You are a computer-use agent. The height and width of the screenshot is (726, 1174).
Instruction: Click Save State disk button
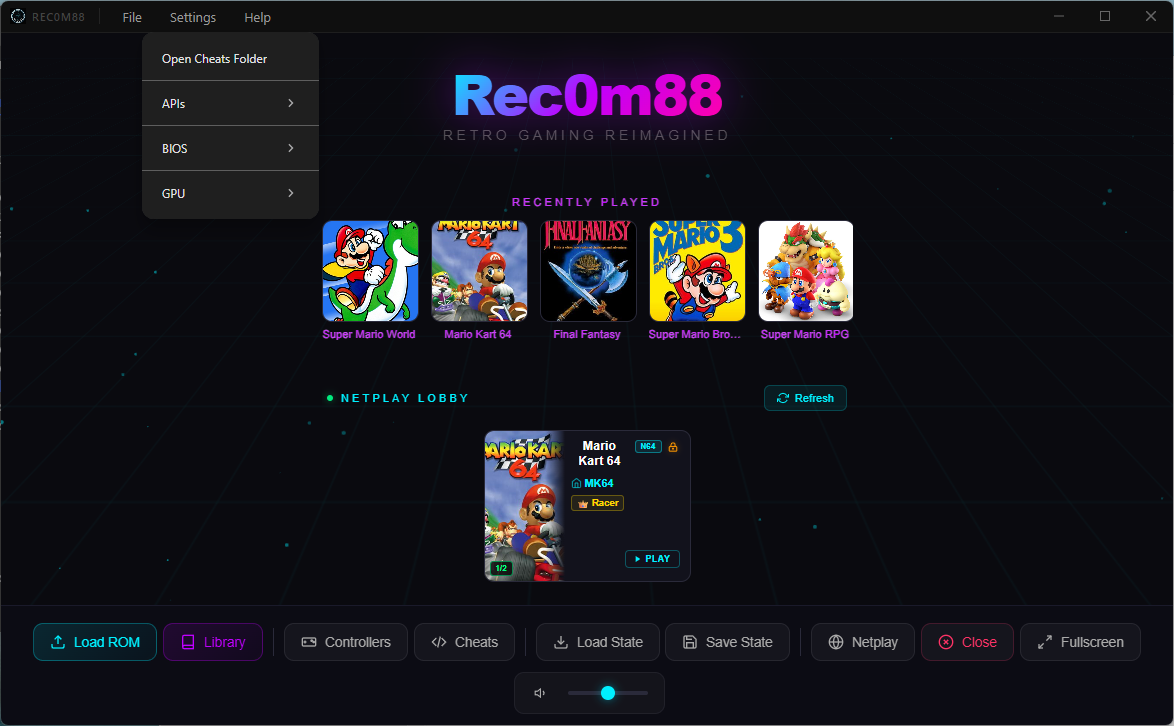727,642
